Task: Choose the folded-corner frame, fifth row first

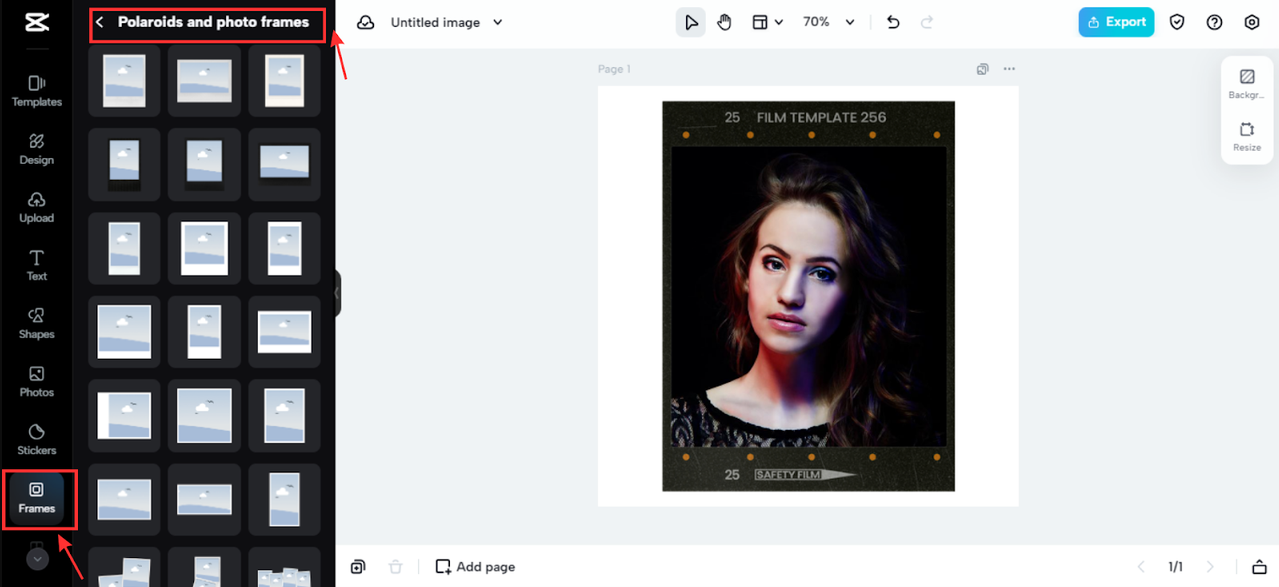Action: 124,416
